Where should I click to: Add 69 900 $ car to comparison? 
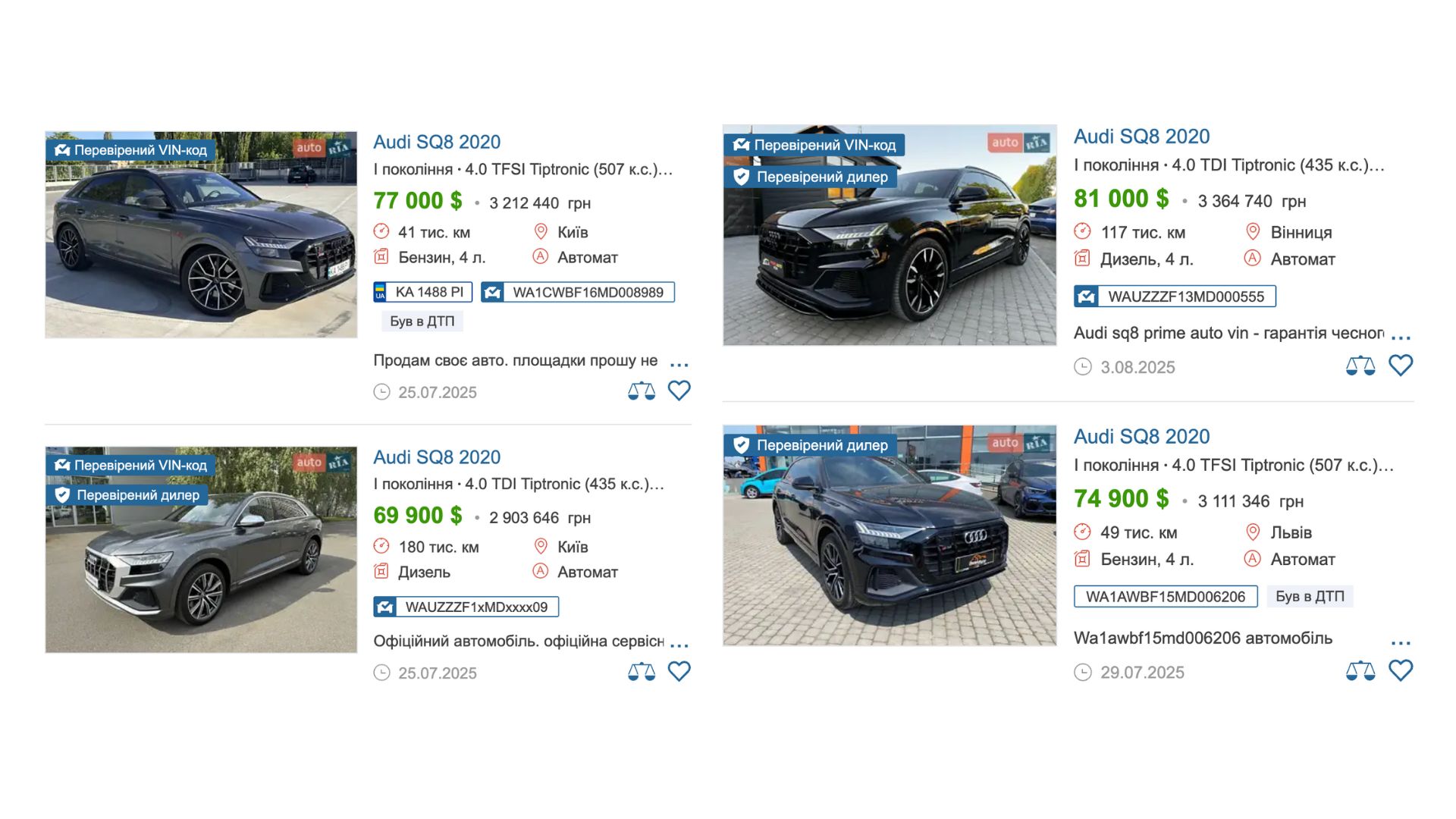pos(642,671)
